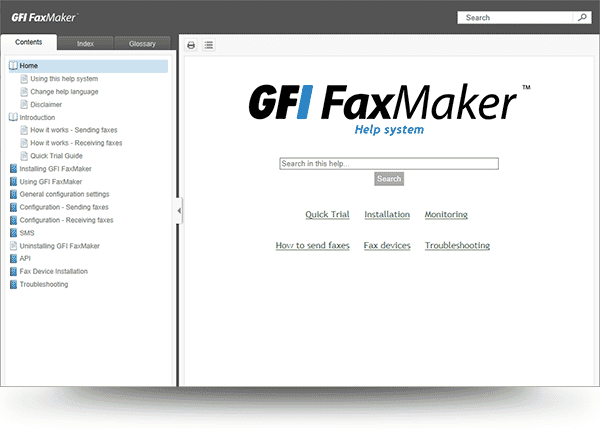Open the Disclaimer topic
Viewport: 600px width, 430px height.
point(46,104)
